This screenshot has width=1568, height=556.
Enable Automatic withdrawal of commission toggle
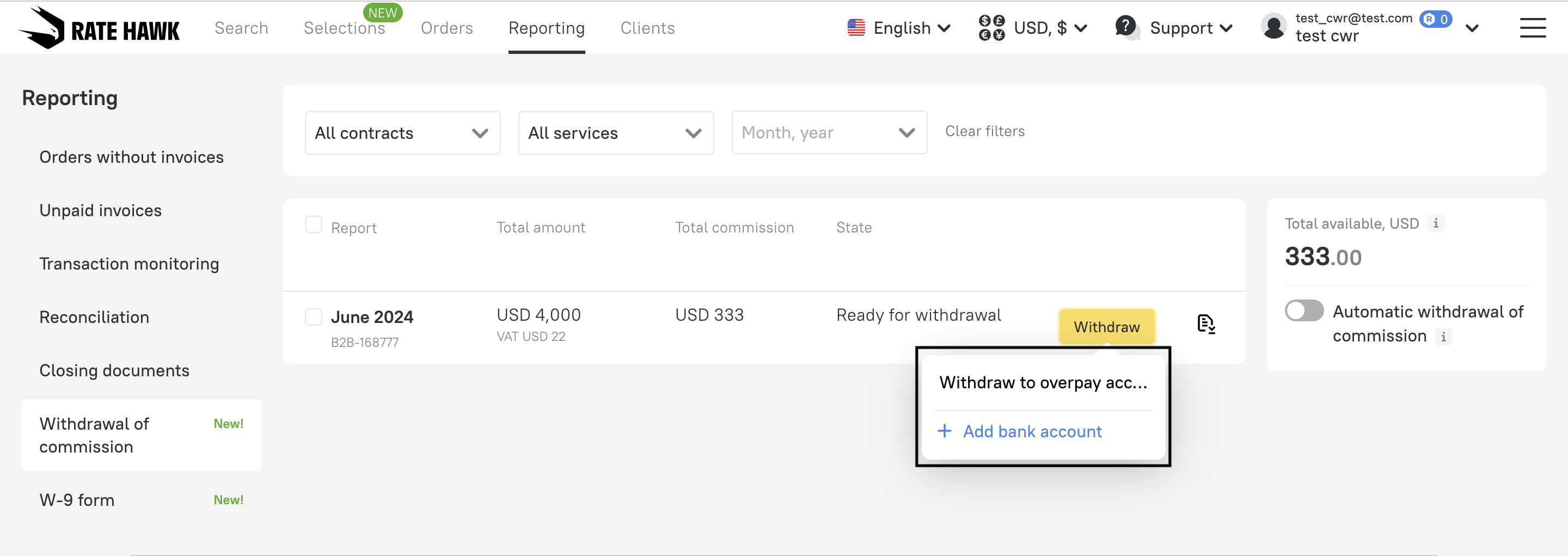(x=1304, y=310)
